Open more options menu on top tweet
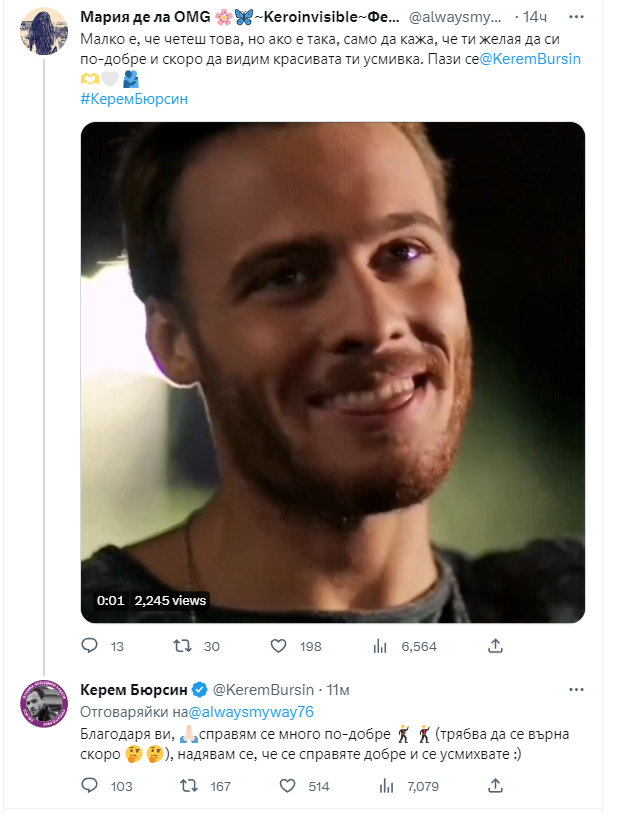 pos(576,15)
